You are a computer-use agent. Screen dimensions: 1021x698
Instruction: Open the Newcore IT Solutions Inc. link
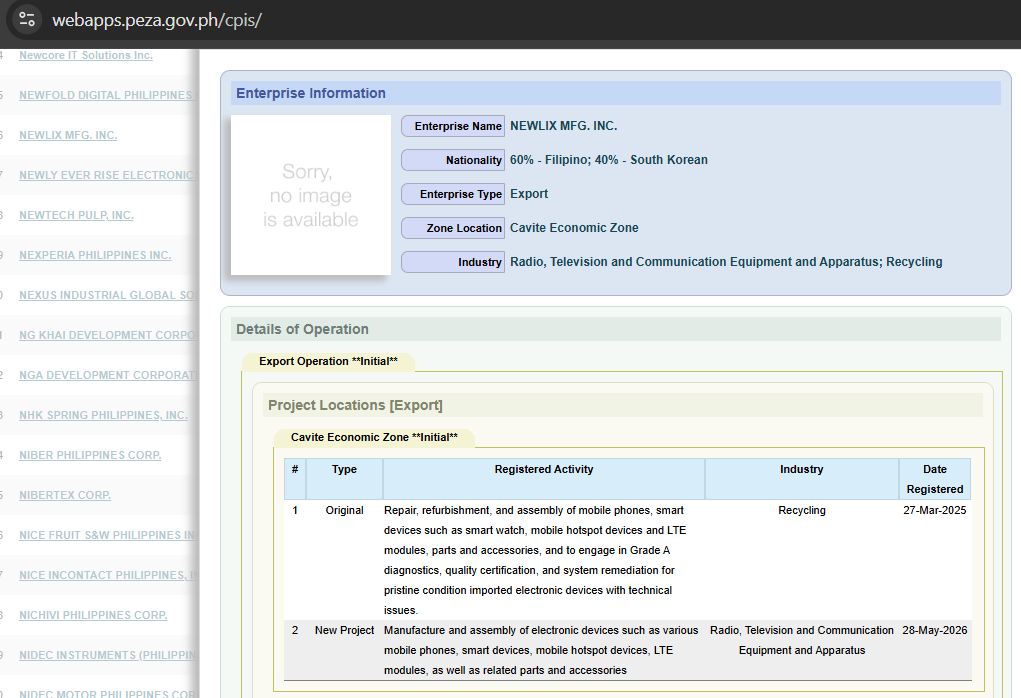tap(86, 55)
